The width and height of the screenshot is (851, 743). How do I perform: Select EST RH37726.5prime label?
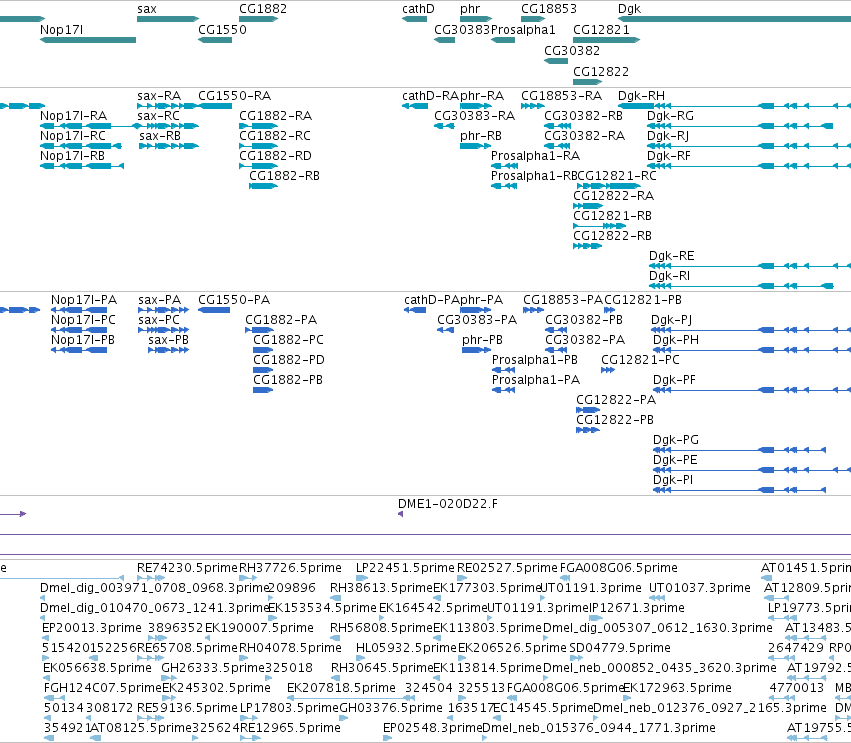coord(290,568)
